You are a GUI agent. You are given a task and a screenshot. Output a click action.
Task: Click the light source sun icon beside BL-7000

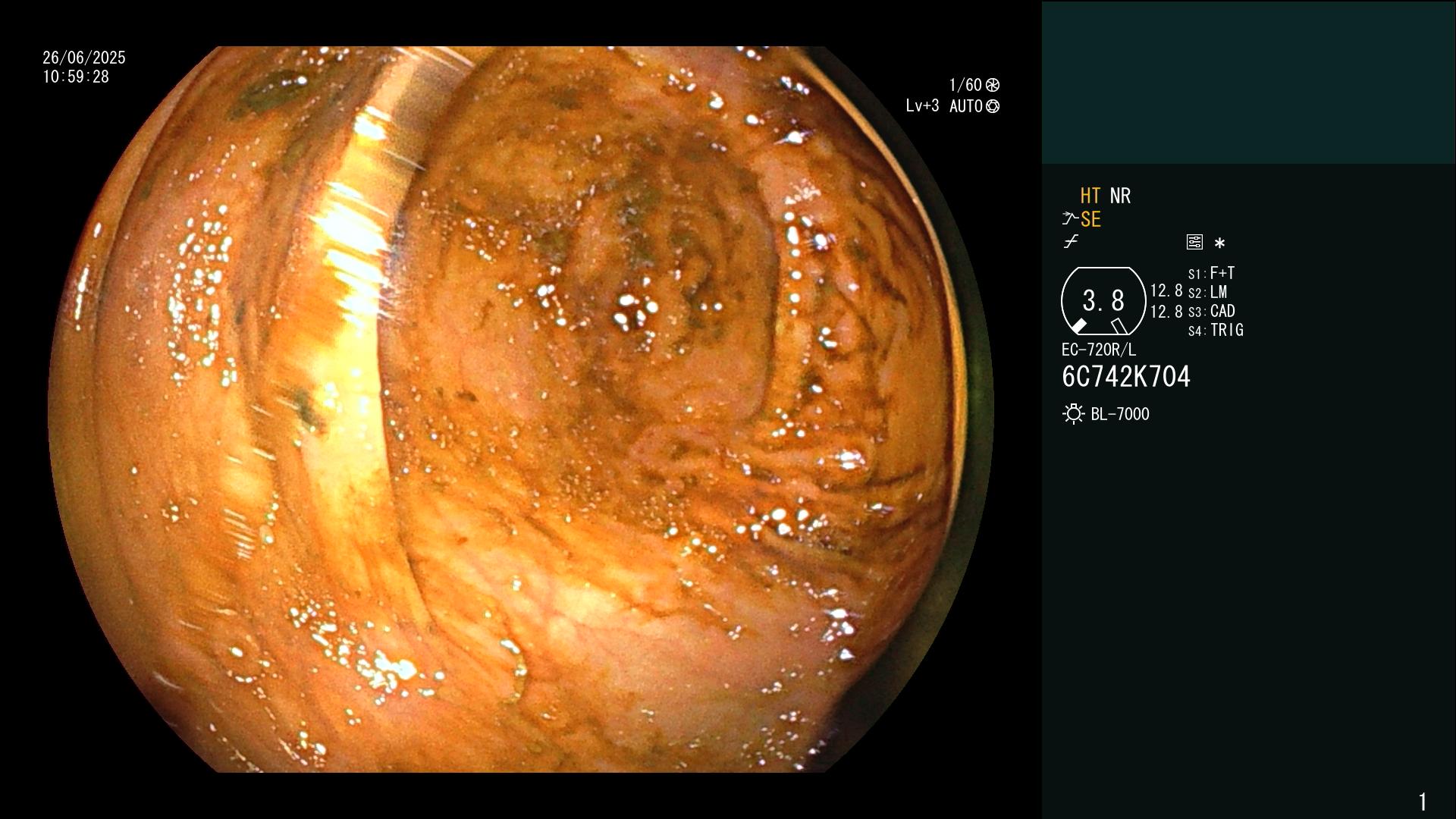coord(1073,414)
